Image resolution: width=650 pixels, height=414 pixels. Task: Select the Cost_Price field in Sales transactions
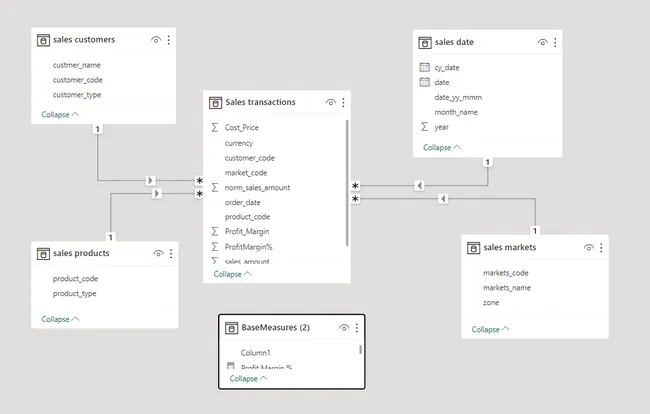(242, 128)
